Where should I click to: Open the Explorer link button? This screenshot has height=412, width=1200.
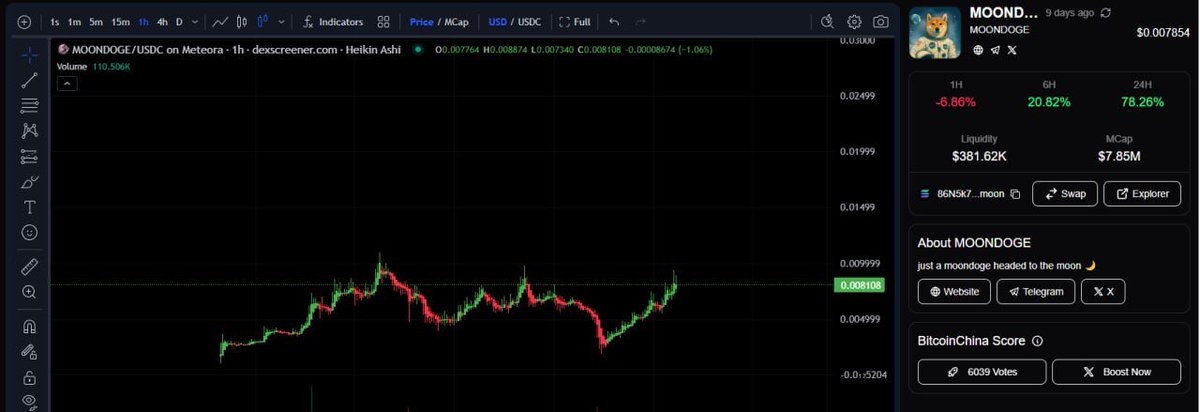(x=1142, y=194)
